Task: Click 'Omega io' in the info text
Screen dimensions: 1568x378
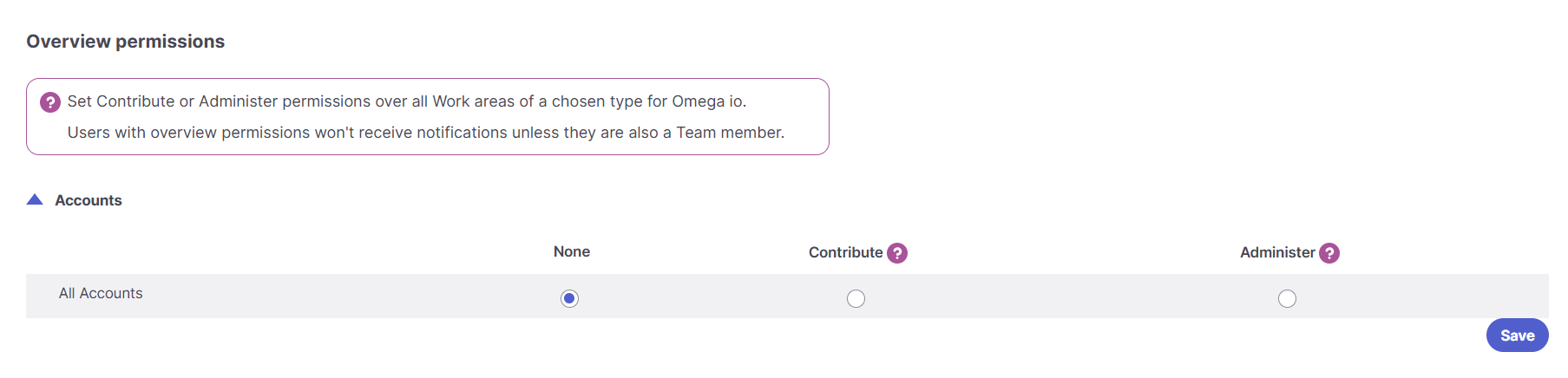Action: click(x=707, y=101)
